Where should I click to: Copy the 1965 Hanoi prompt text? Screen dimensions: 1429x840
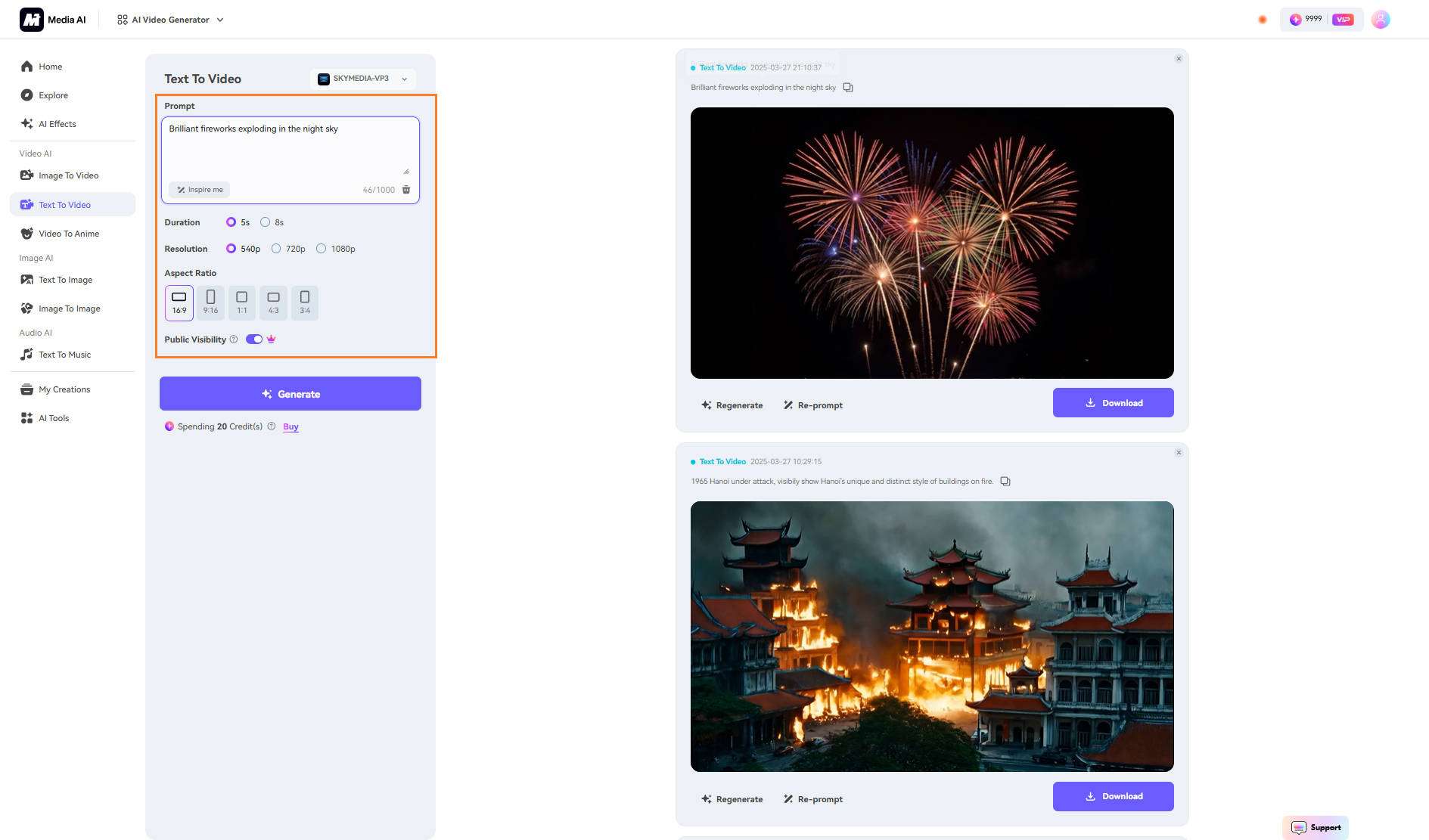(x=1005, y=482)
